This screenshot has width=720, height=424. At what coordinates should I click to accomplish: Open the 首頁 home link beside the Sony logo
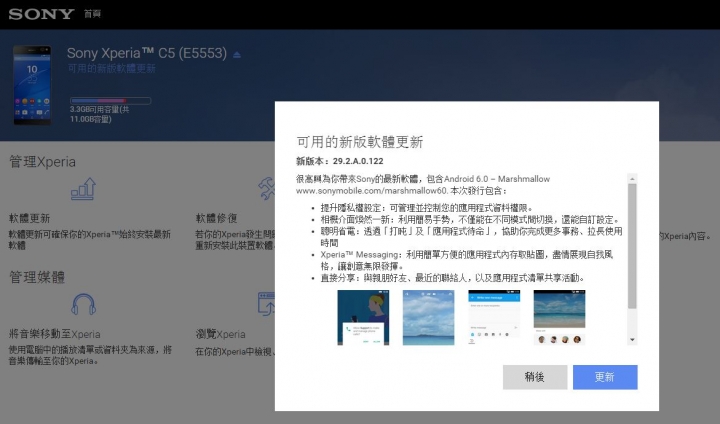tap(92, 14)
